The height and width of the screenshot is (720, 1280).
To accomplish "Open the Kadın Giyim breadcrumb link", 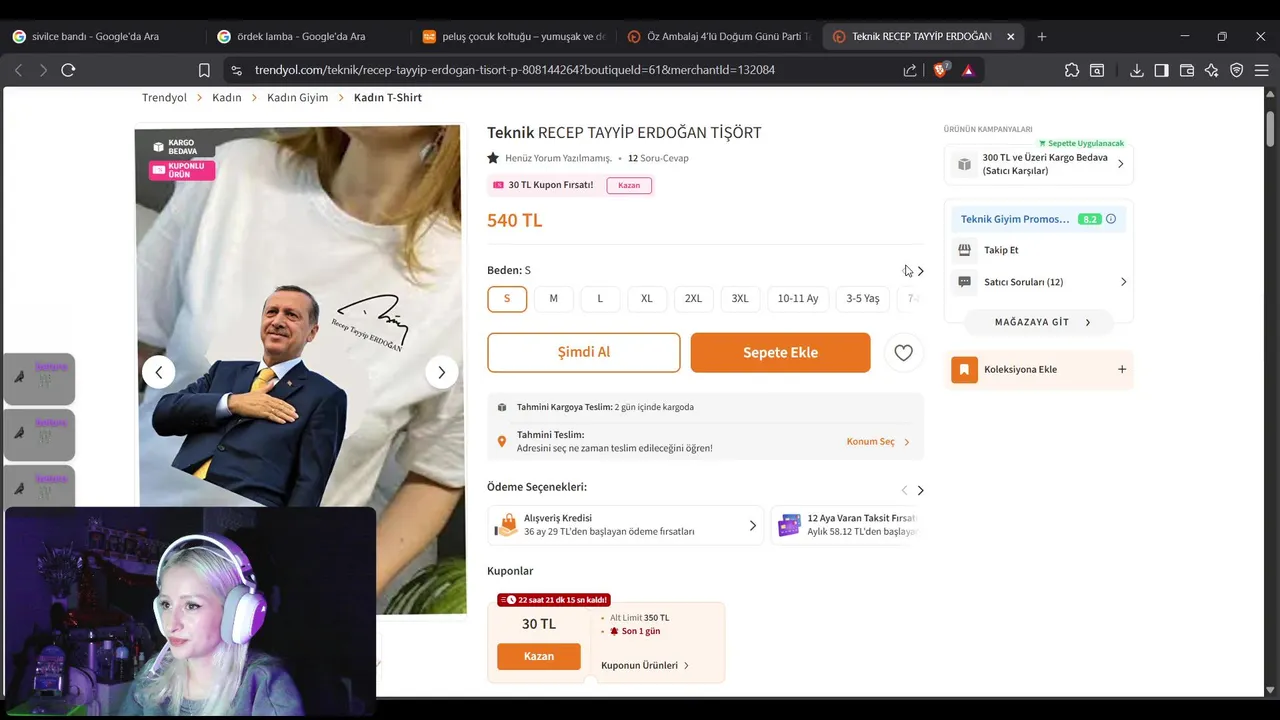I will pyautogui.click(x=297, y=97).
